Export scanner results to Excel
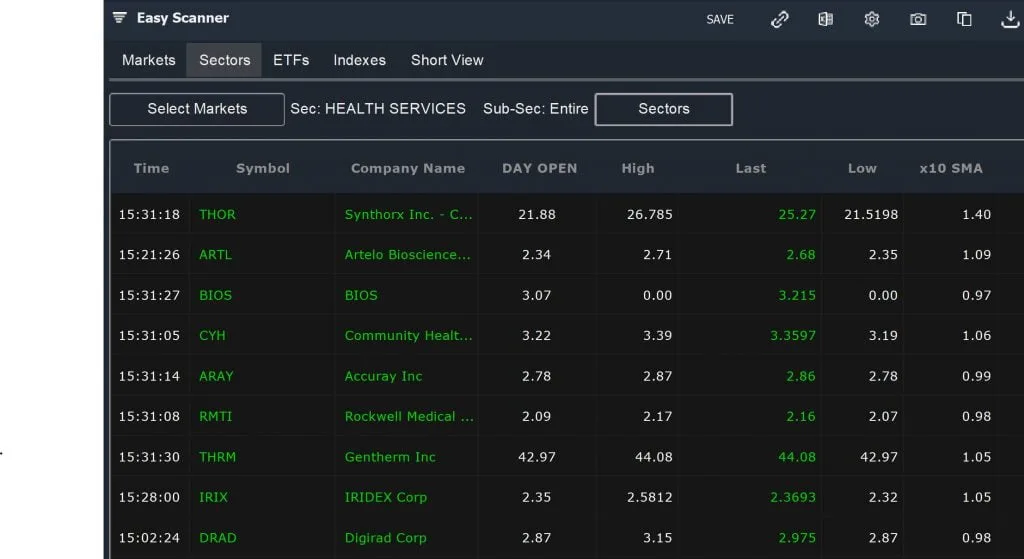 (x=825, y=20)
